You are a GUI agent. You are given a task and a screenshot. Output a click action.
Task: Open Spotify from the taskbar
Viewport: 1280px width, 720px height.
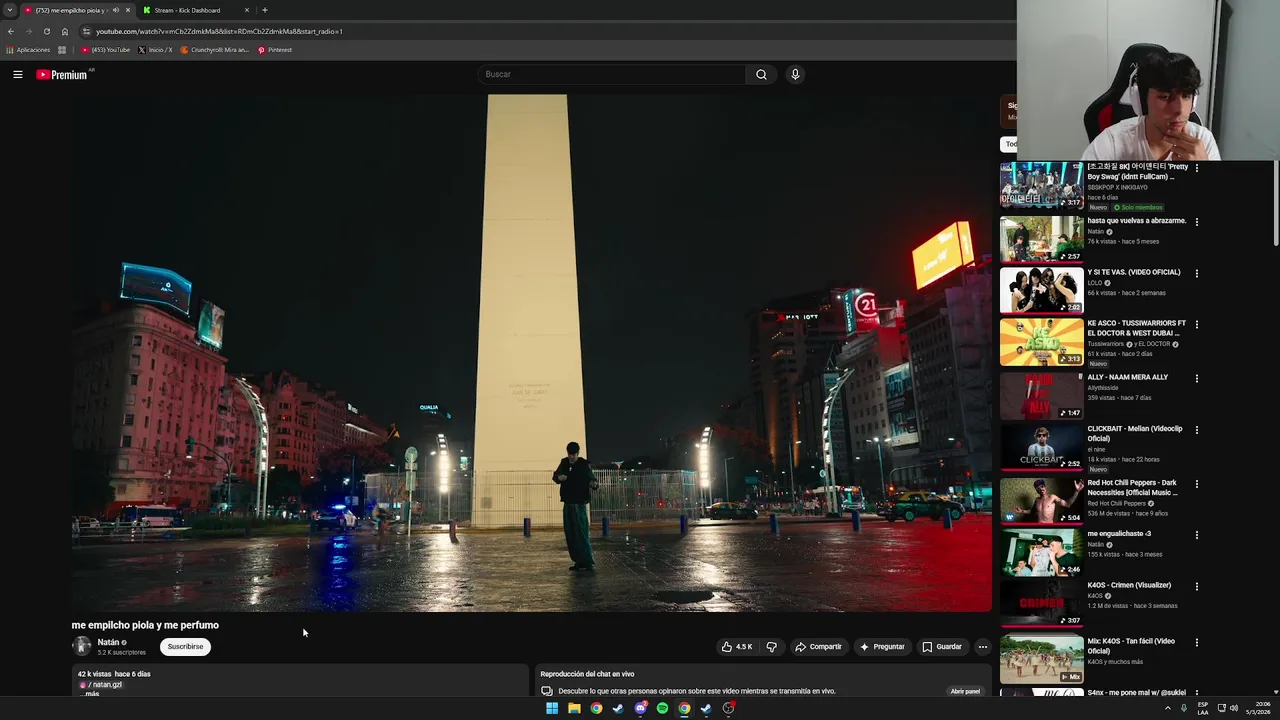coord(662,708)
